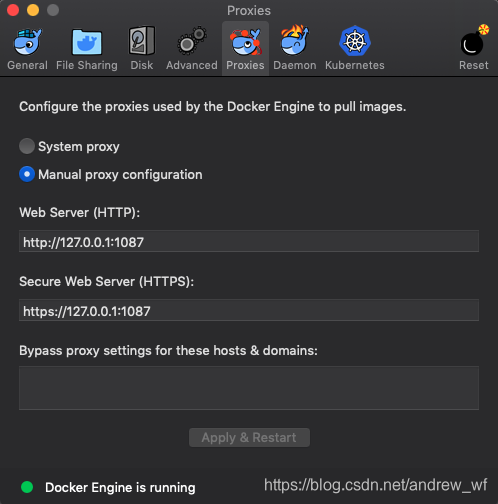Click the yellow minimize window button
The width and height of the screenshot is (498, 504).
coord(33,10)
